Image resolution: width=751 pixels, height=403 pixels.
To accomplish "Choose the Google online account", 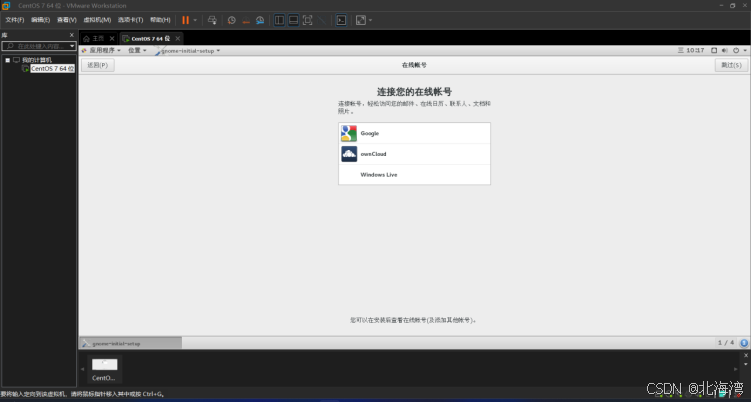I will tap(414, 133).
